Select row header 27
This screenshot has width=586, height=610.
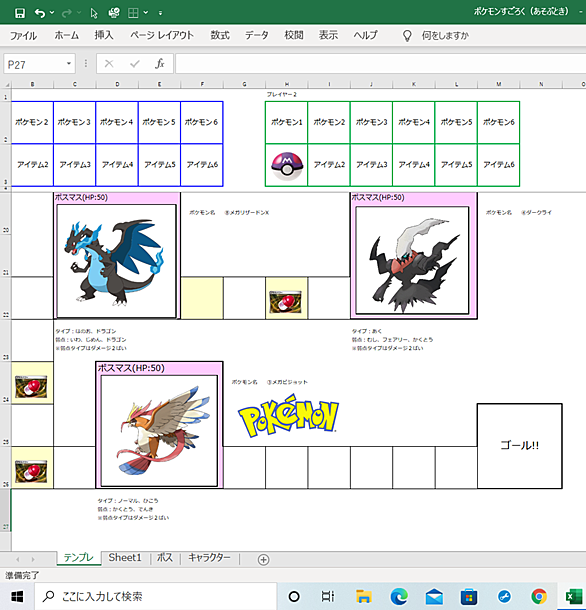coord(6,510)
